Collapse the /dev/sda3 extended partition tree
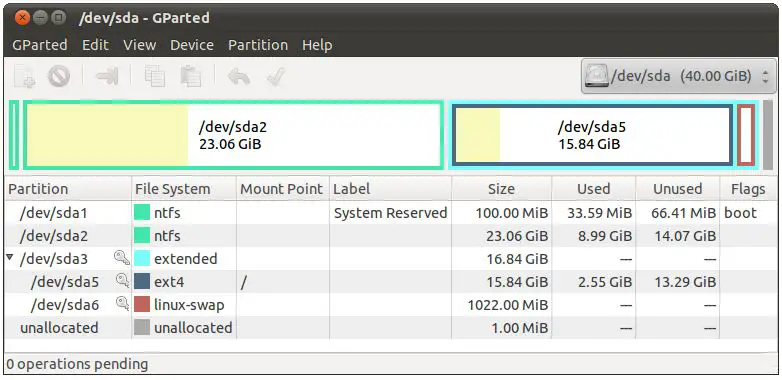The width and height of the screenshot is (782, 380). (10, 258)
